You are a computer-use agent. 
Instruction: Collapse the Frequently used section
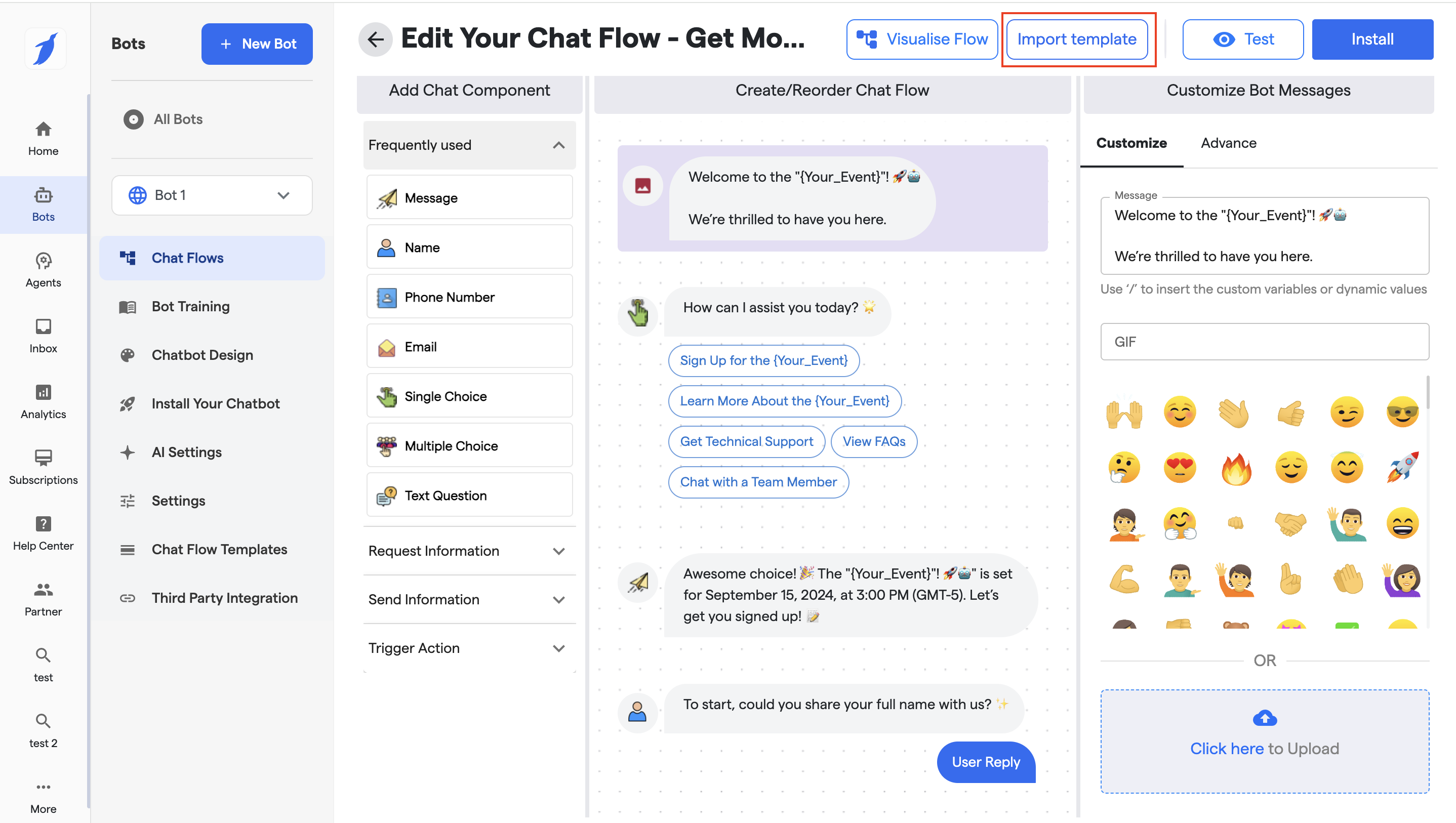(x=558, y=145)
